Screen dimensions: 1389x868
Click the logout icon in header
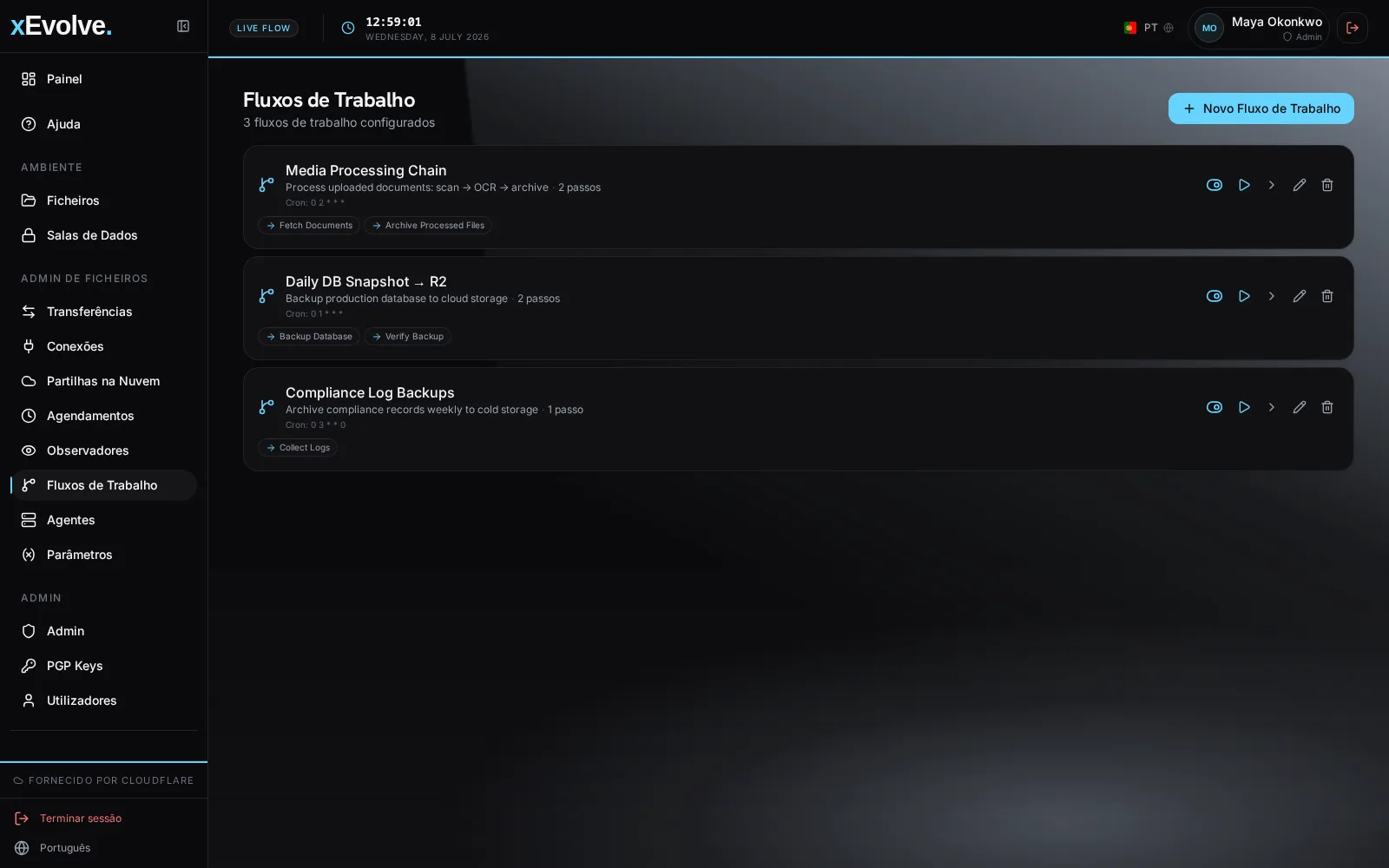pos(1353,28)
